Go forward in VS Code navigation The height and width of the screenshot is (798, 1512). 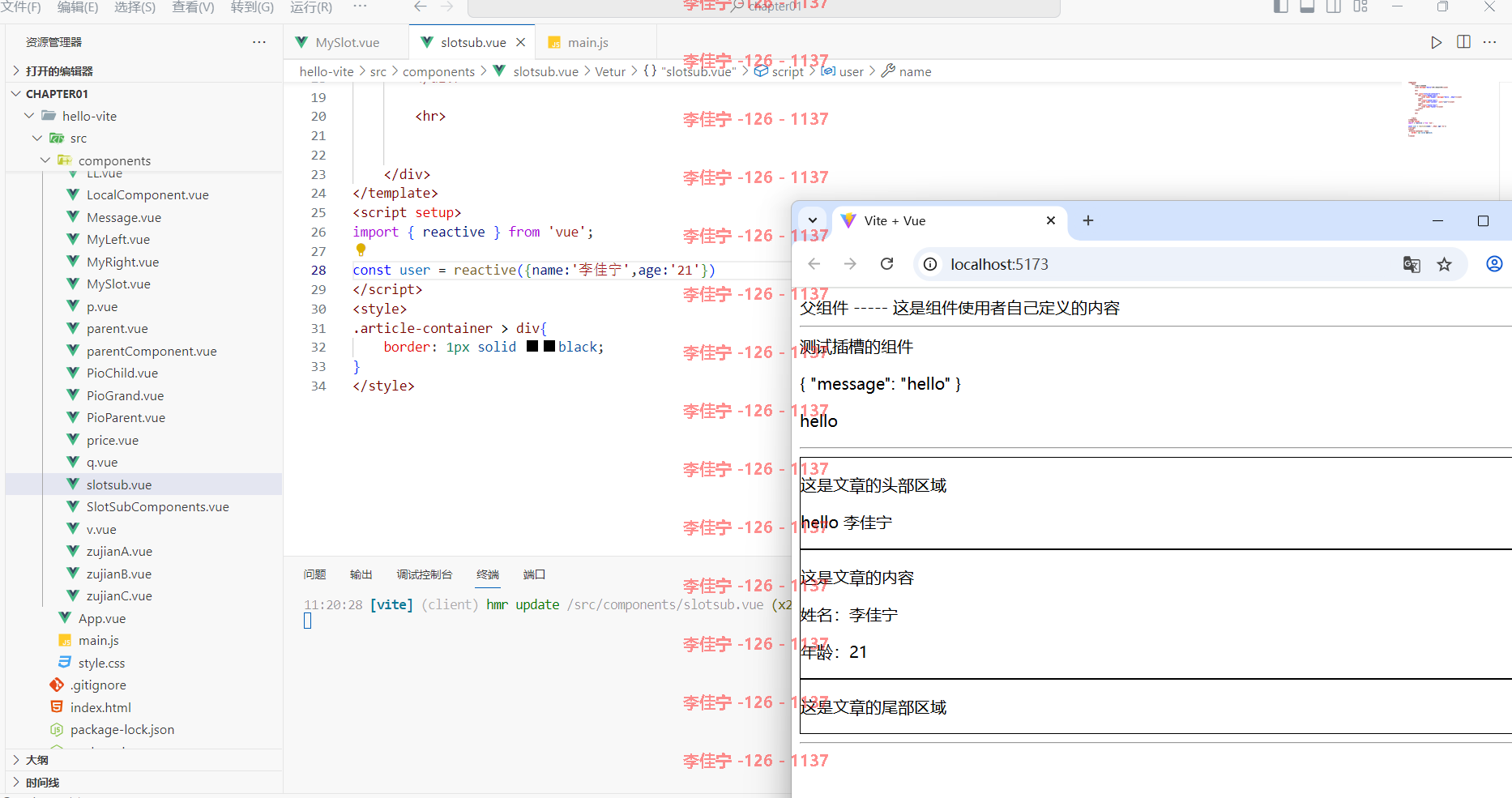[x=447, y=6]
